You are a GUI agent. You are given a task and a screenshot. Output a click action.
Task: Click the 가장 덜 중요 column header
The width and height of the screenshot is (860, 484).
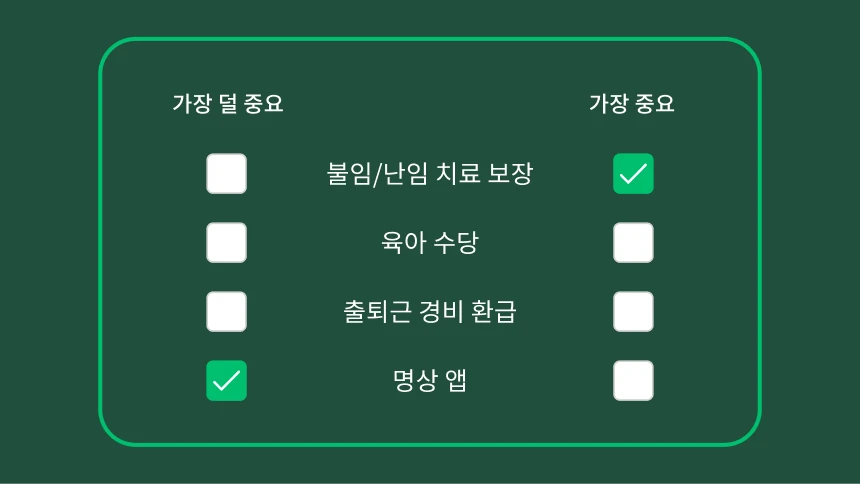228,104
